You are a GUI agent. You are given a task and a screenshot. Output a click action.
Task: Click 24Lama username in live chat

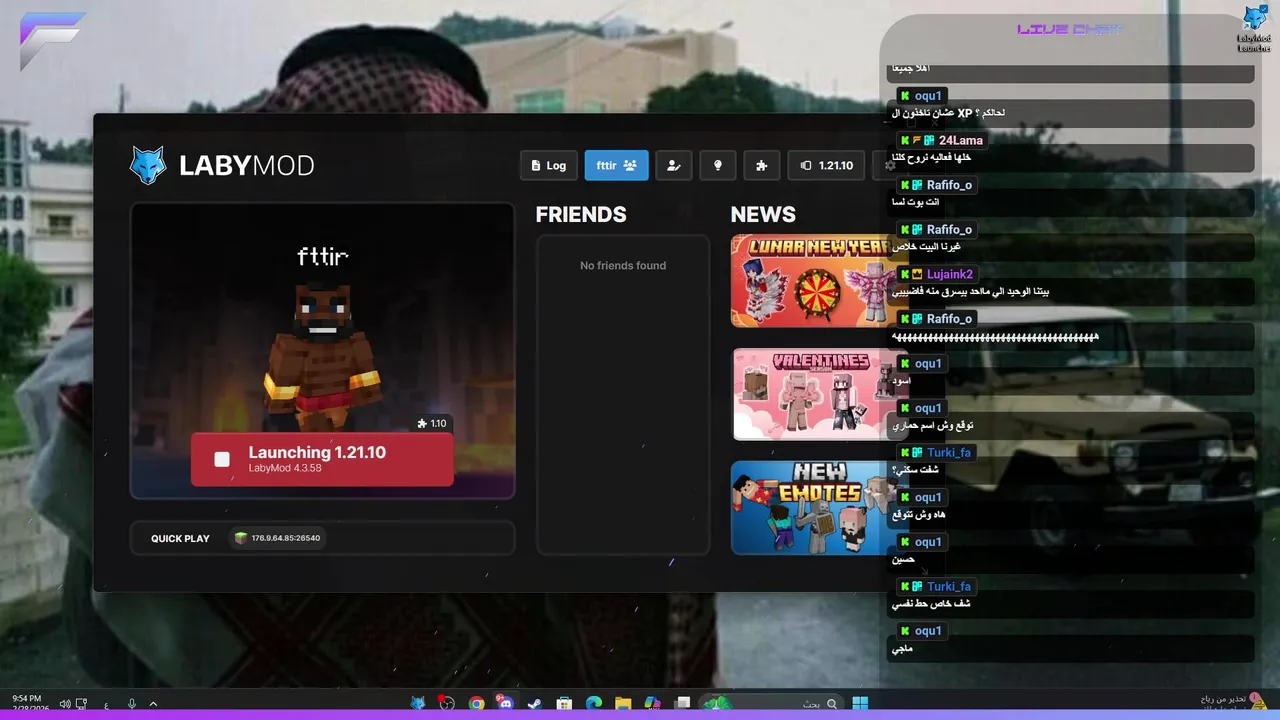[960, 140]
